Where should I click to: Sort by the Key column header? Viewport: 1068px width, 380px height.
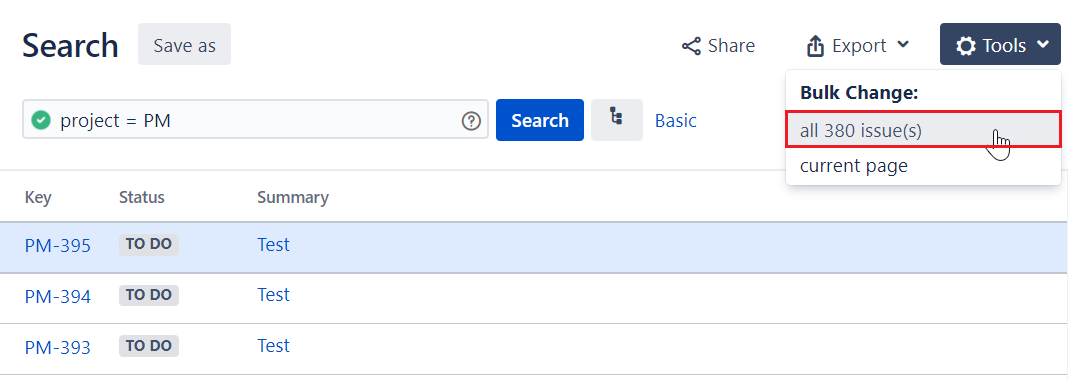38,197
